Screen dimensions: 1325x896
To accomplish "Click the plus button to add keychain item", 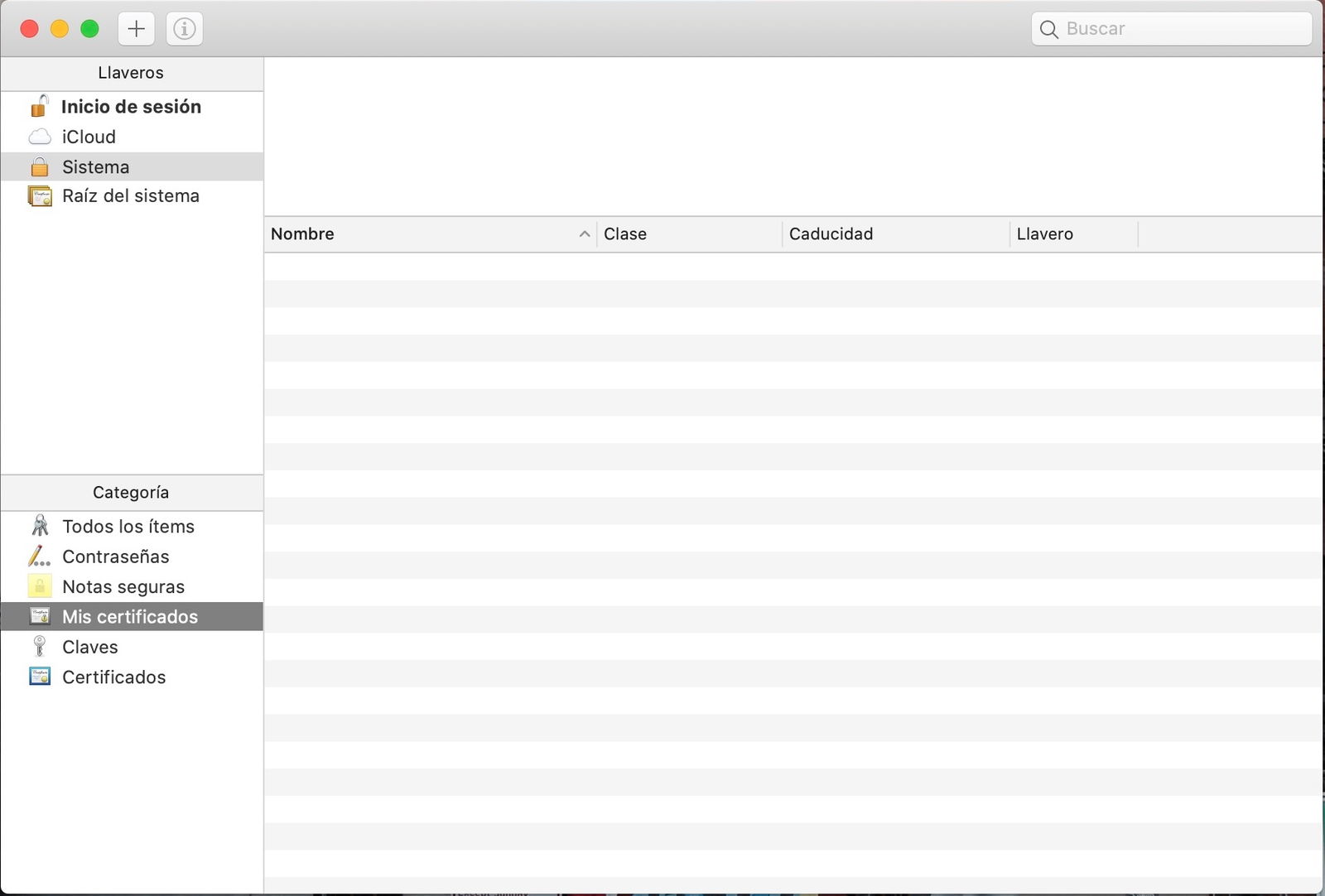I will pos(136,29).
